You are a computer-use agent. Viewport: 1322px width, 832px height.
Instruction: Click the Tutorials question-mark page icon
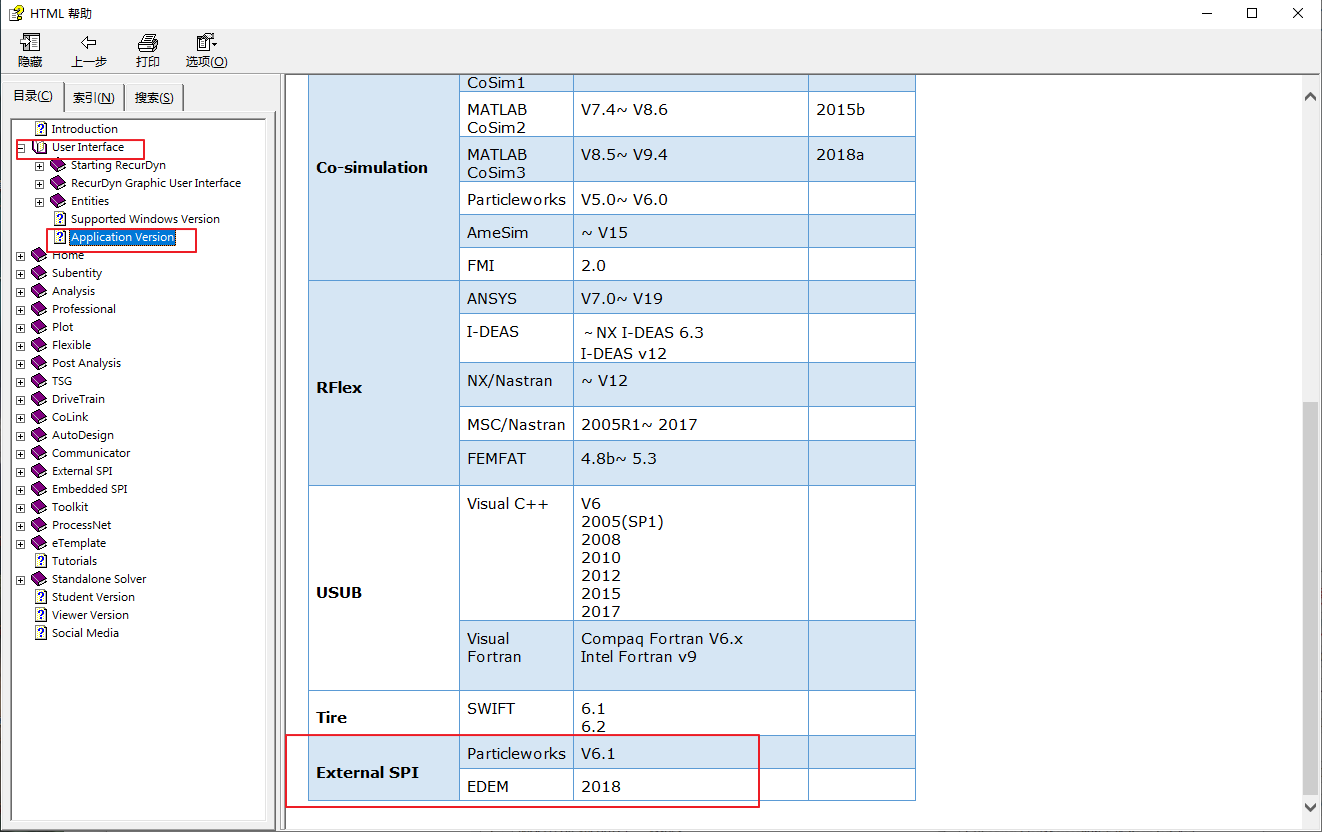41,561
